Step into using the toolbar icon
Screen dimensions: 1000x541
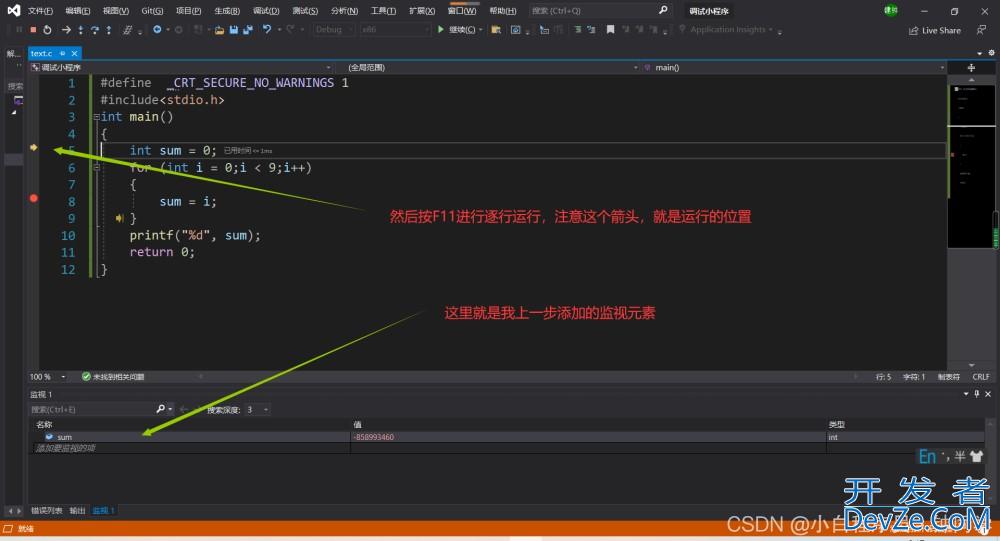(x=80, y=29)
